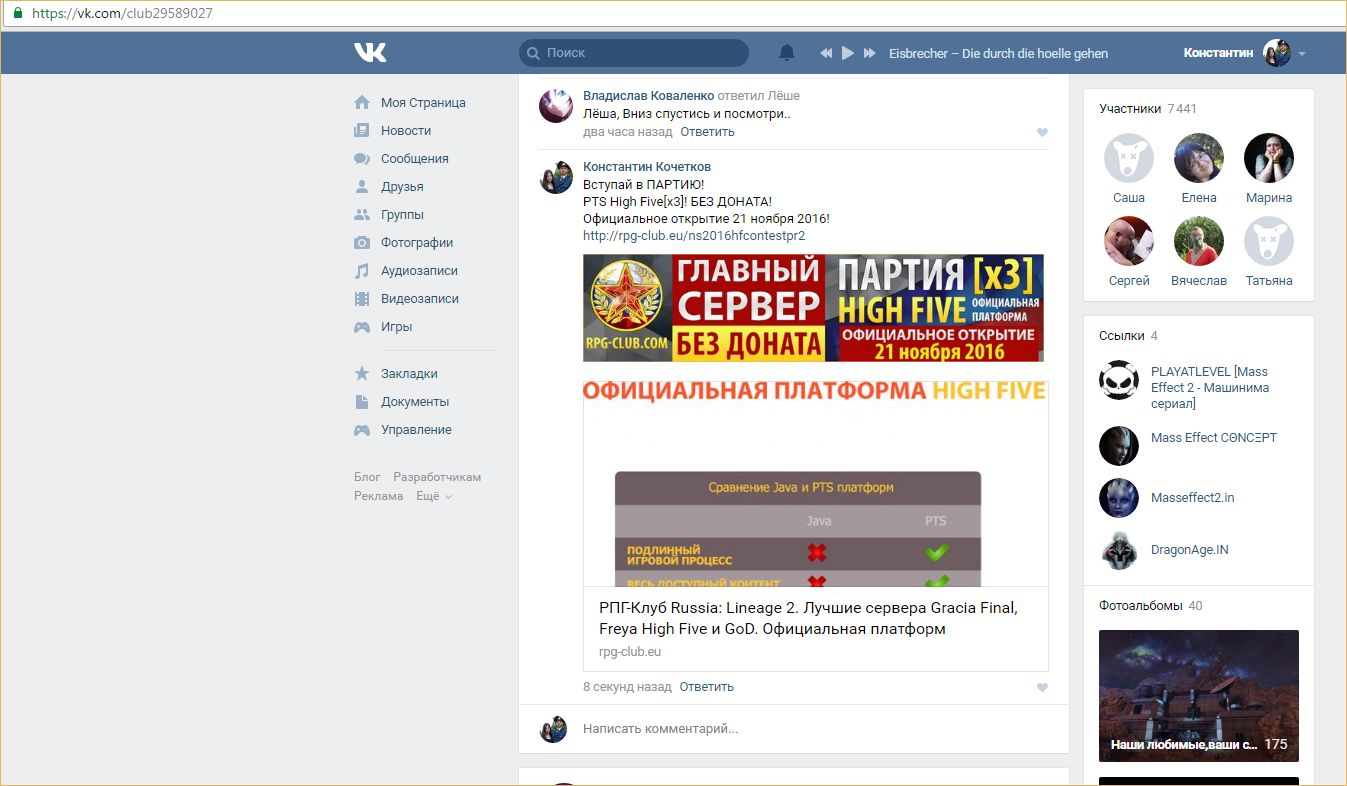The height and width of the screenshot is (786, 1347).
Task: Open member Сергей avatar
Action: pyautogui.click(x=1129, y=241)
